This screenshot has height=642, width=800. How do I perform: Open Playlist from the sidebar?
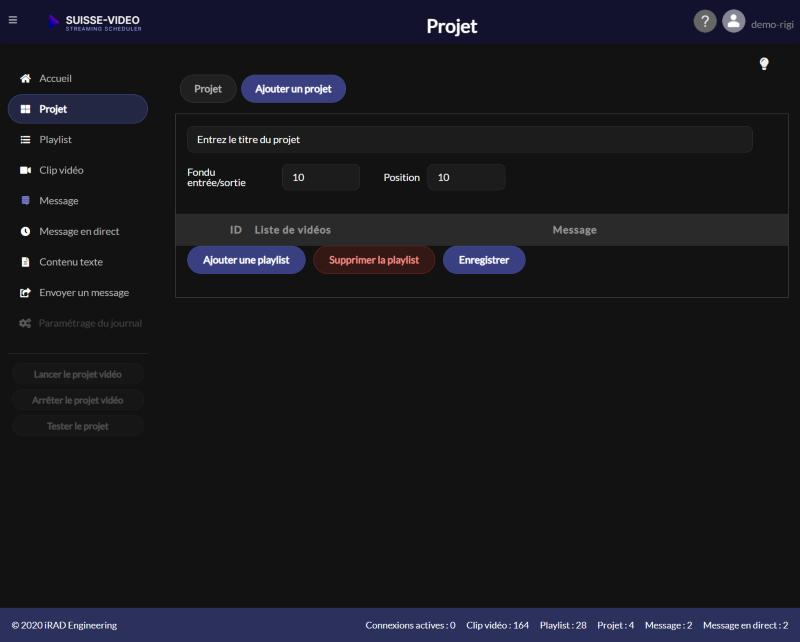[55, 140]
